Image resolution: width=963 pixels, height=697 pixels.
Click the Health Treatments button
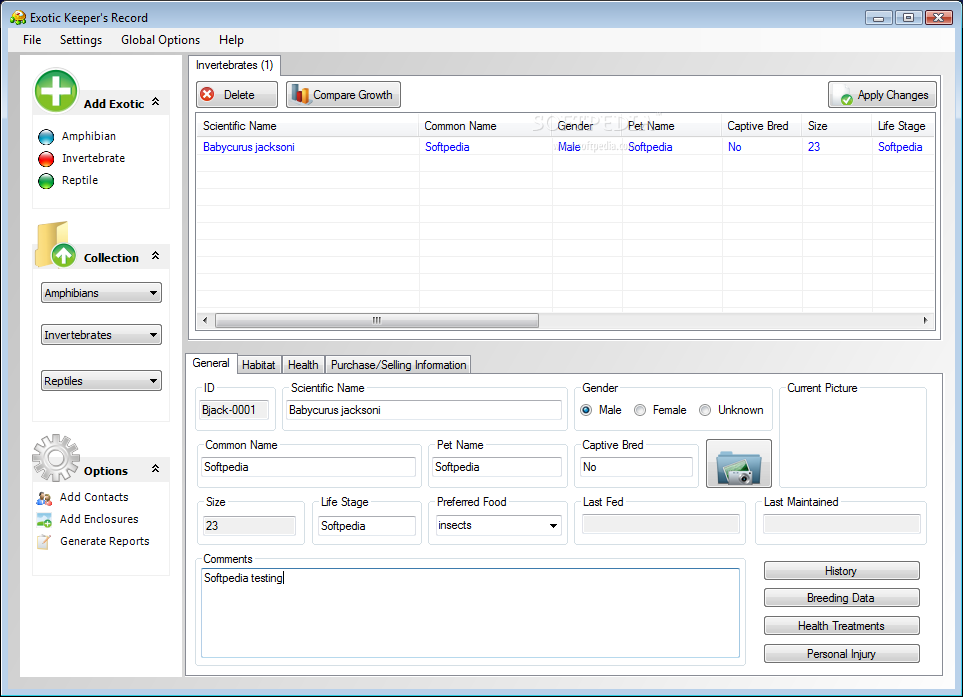tap(841, 626)
